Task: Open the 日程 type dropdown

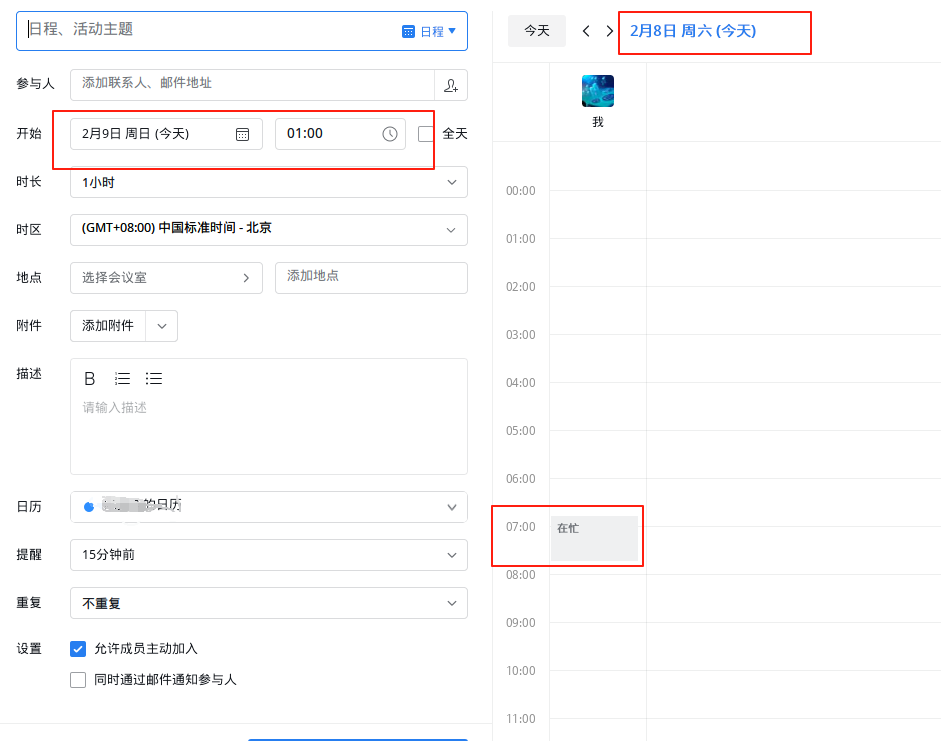Action: pyautogui.click(x=429, y=31)
